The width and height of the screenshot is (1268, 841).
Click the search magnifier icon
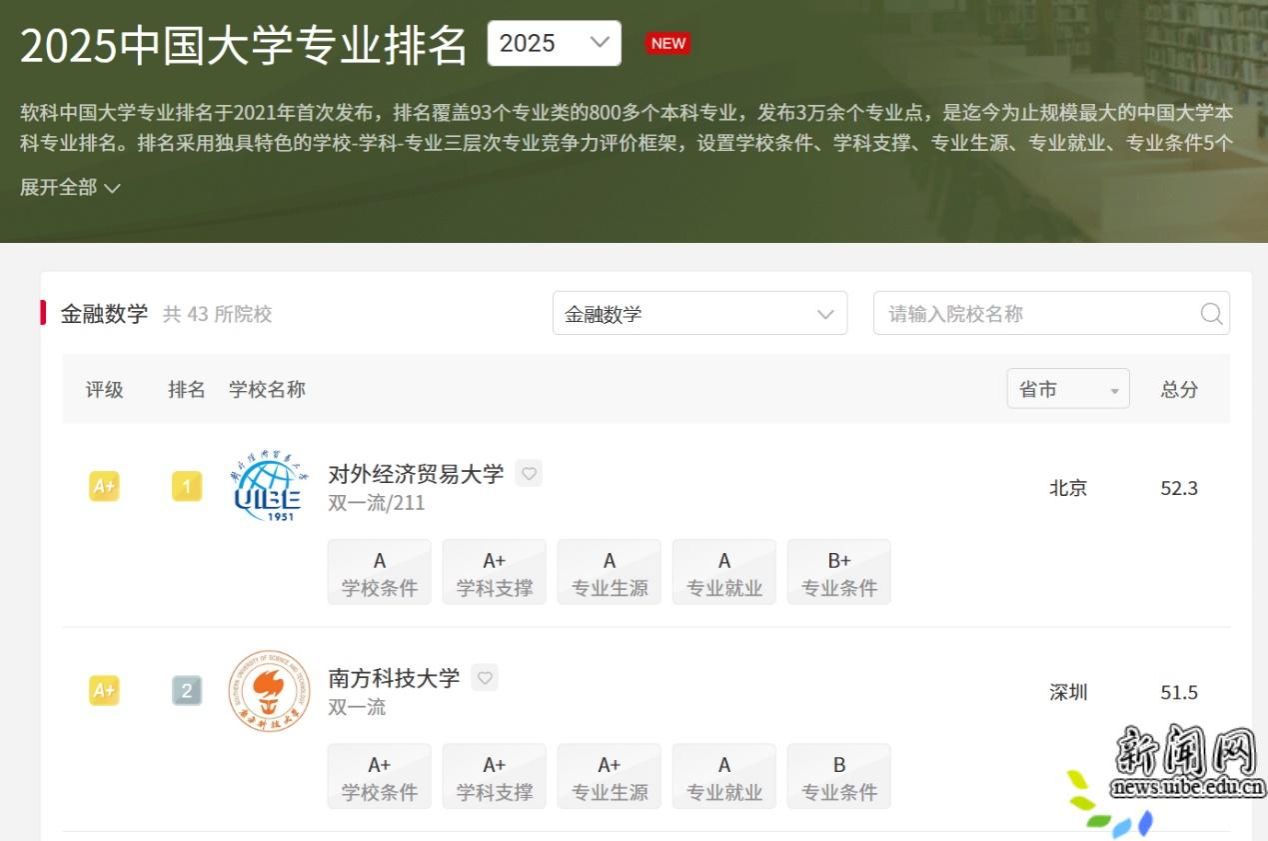(1211, 314)
